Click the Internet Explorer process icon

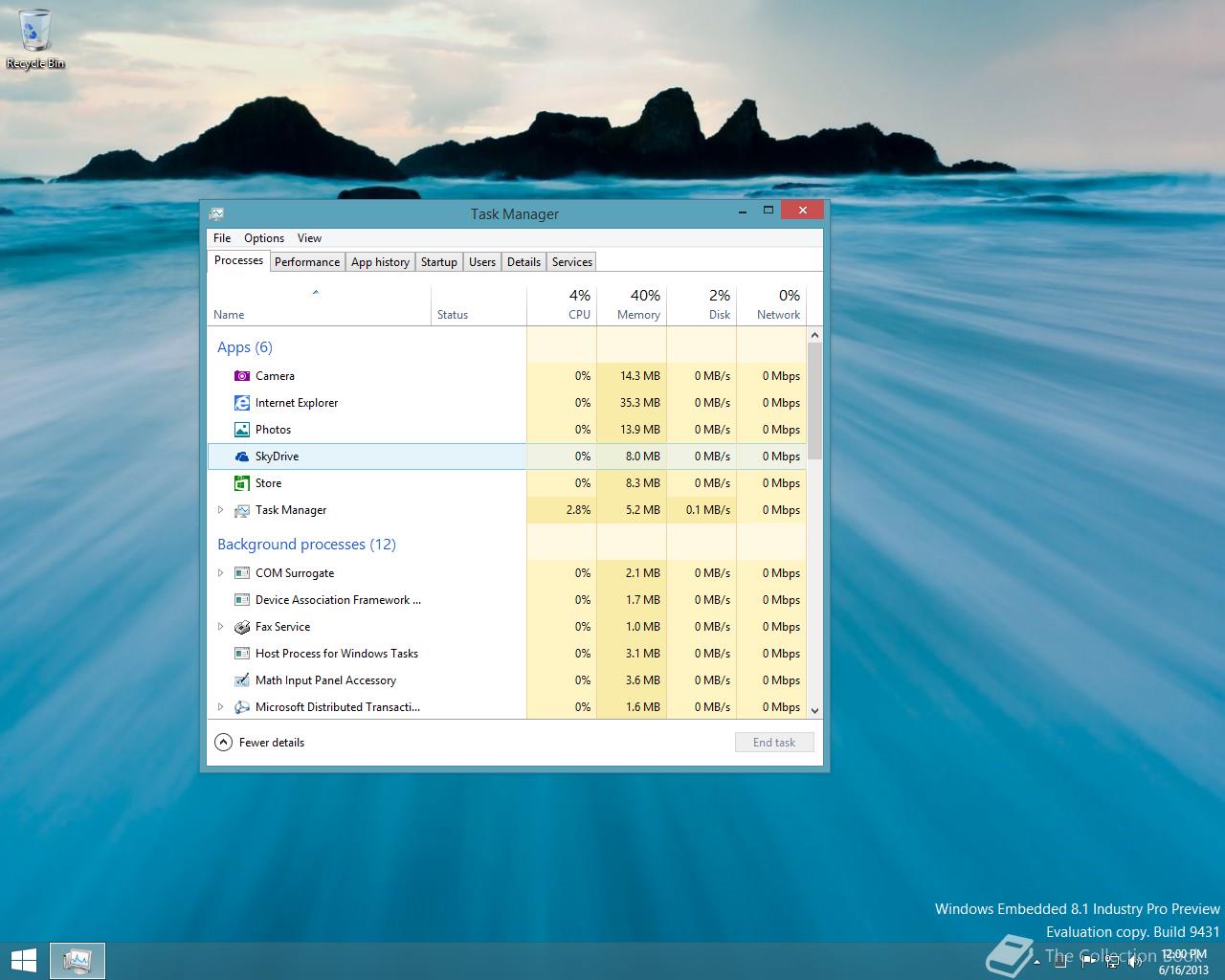click(x=242, y=403)
